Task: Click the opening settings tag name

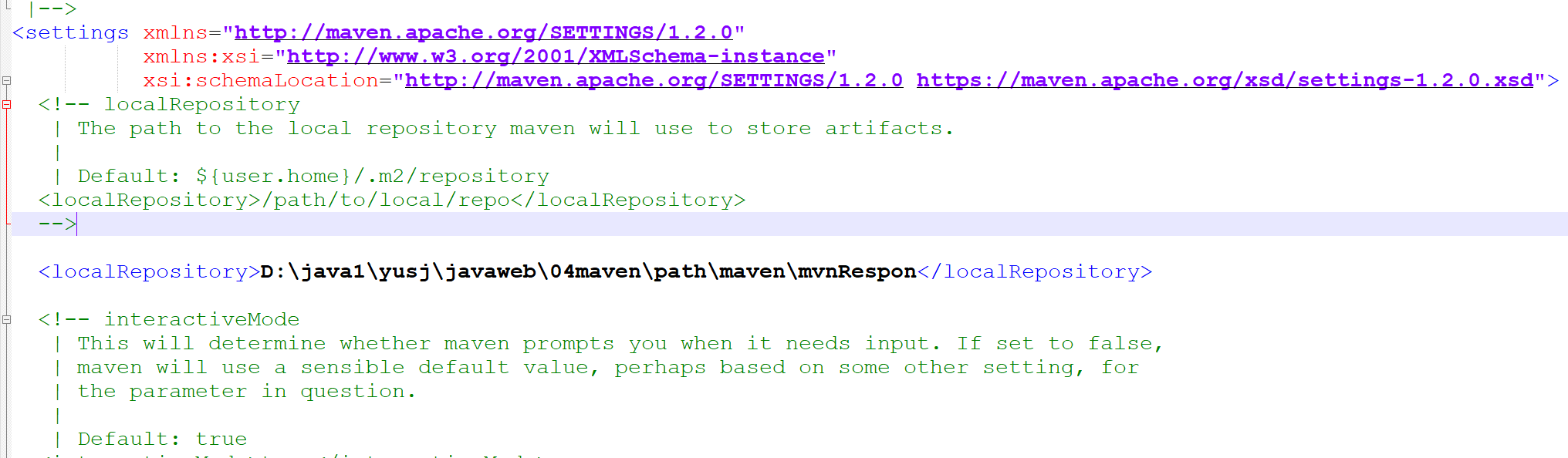Action: (x=76, y=32)
